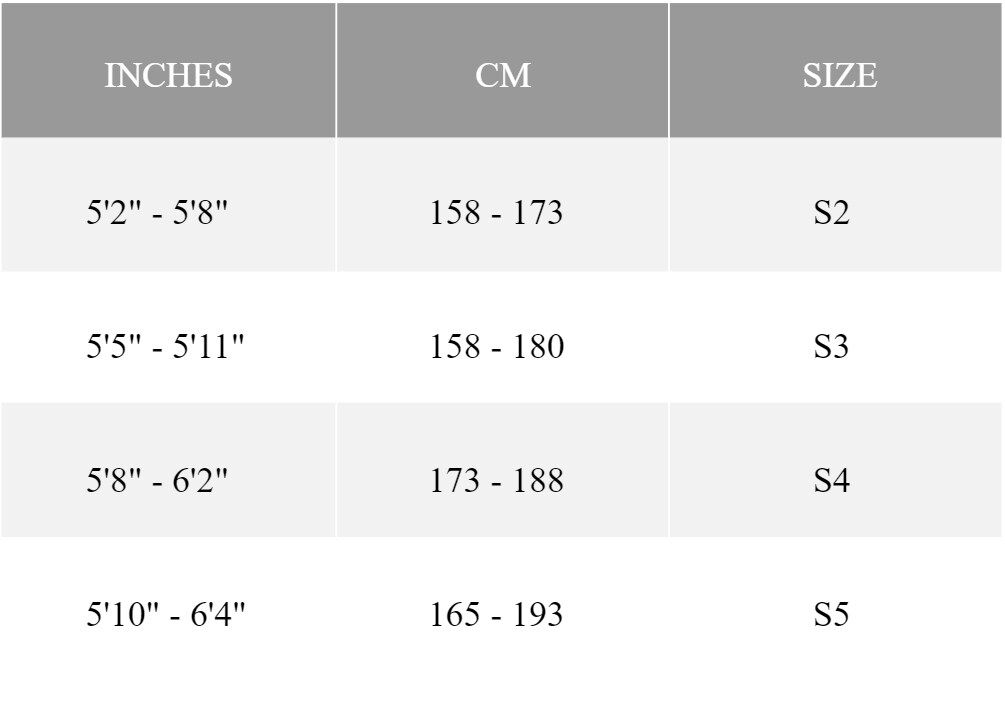Screen dimensions: 1005x705
Task: Select the 5'2" - 5'8" height cell
Action: (168, 204)
